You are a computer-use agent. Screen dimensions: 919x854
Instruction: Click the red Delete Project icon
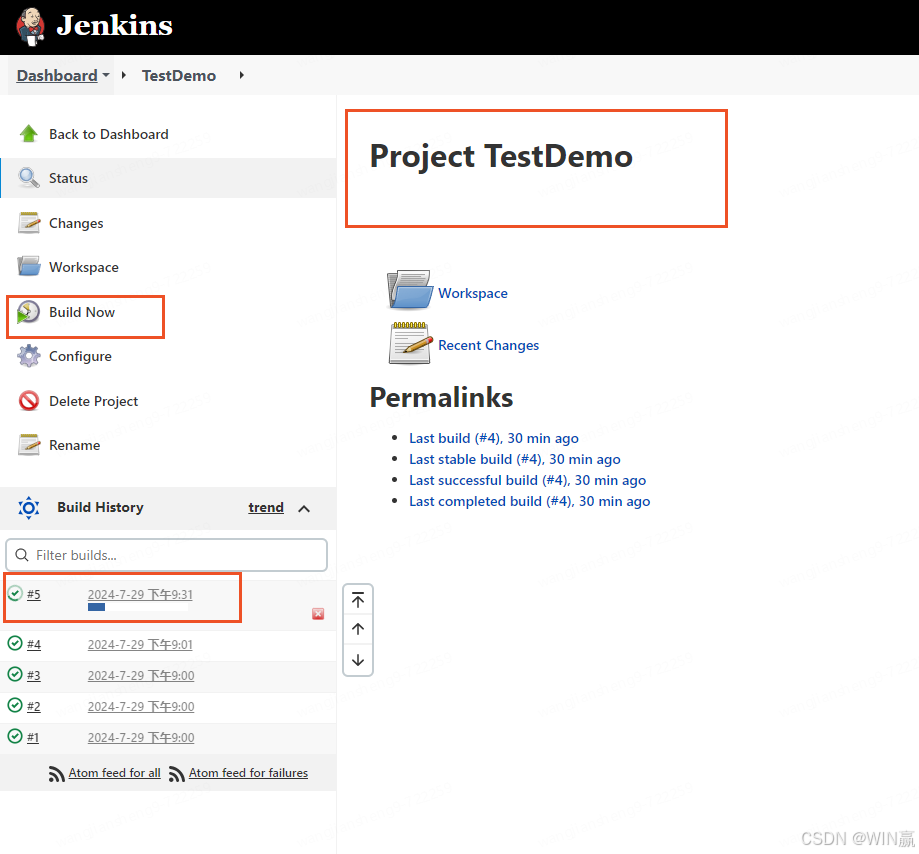tap(29, 401)
